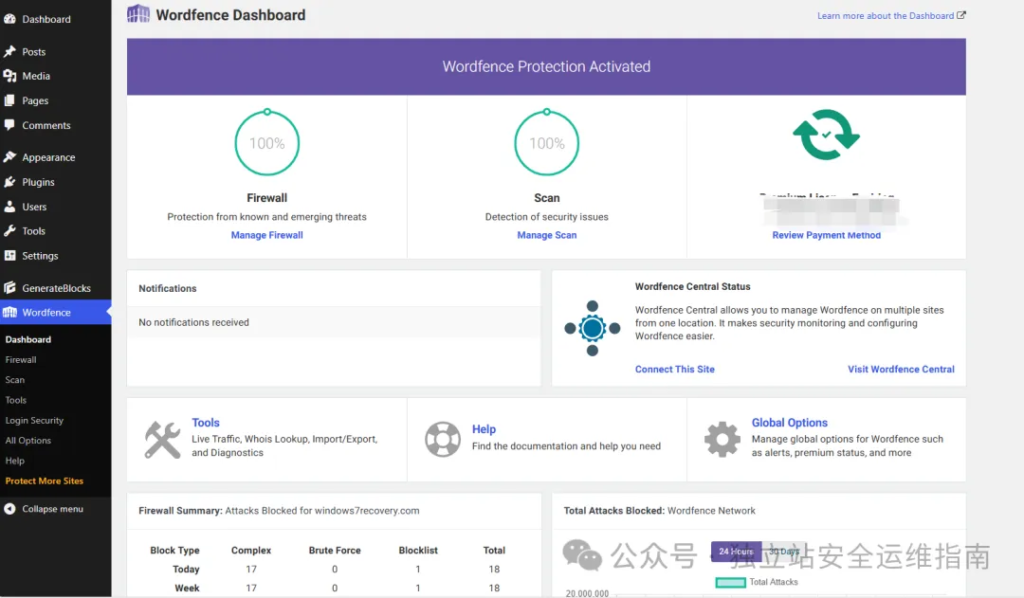Open the Help heading link
The height and width of the screenshot is (598, 1024).
coord(484,430)
